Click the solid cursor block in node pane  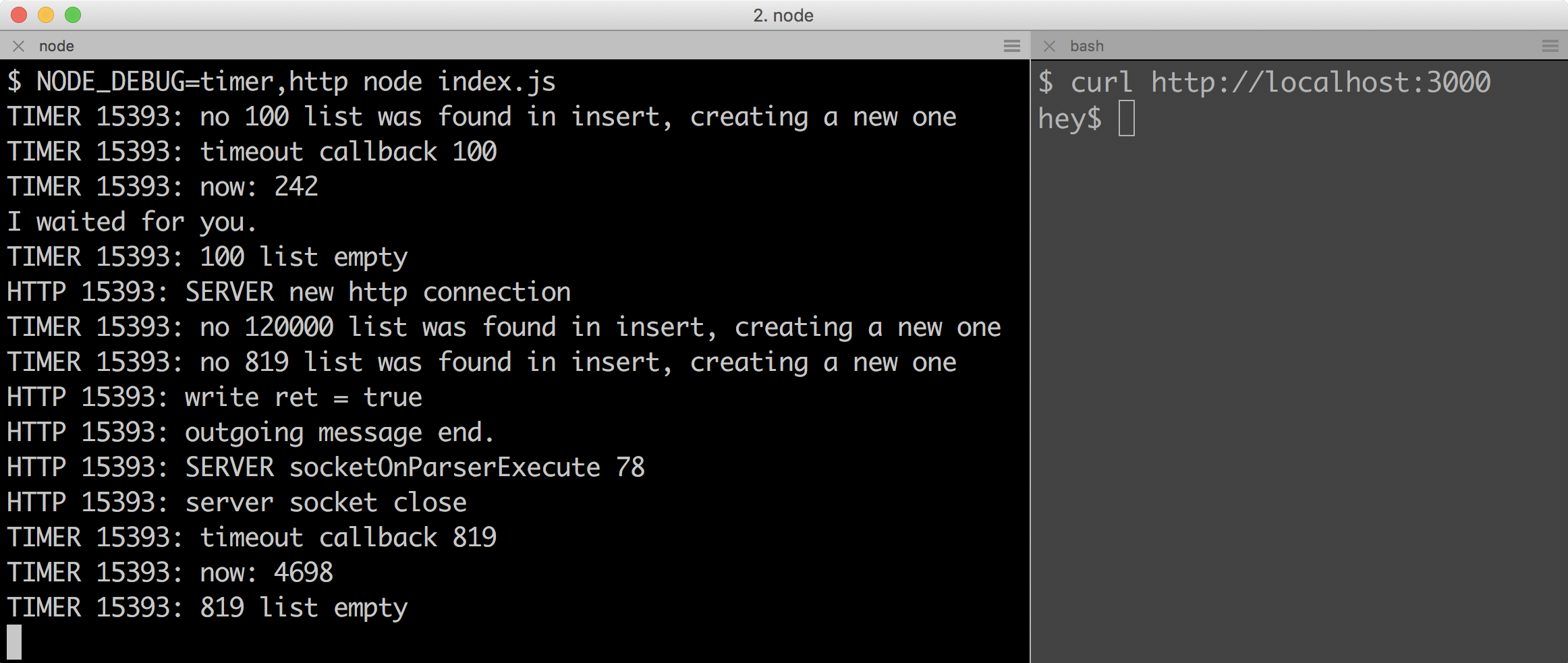pos(14,642)
